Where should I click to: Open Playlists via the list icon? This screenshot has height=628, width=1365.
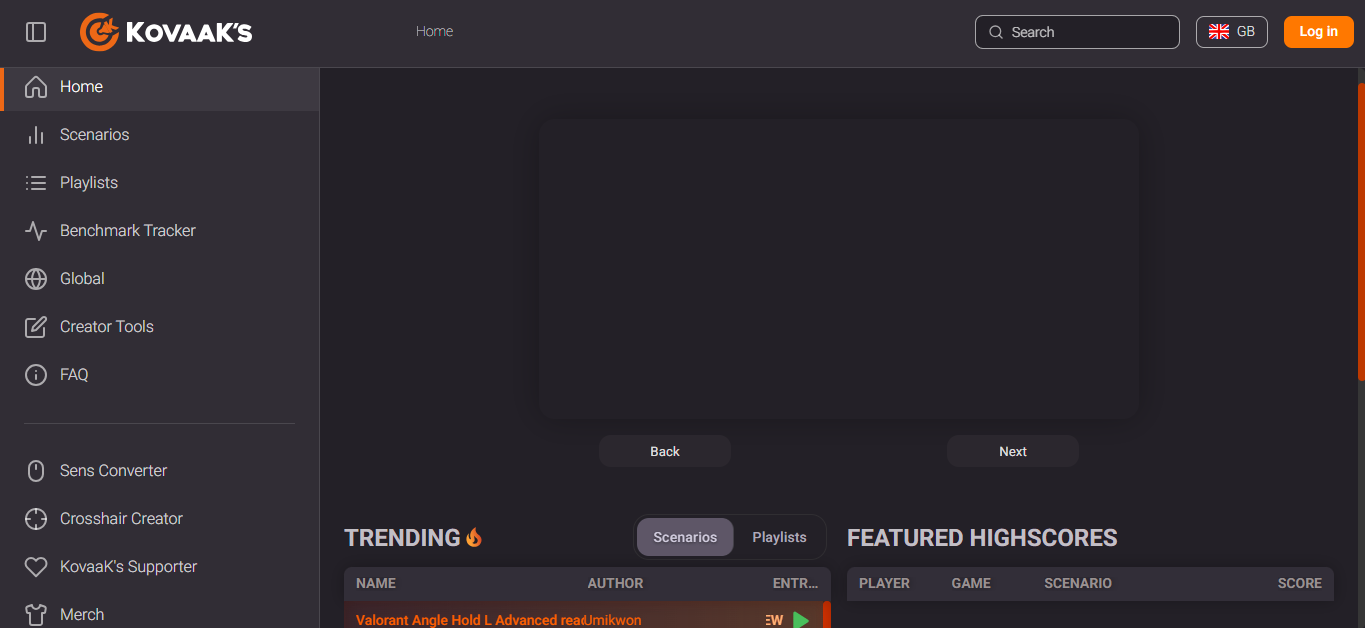[36, 183]
